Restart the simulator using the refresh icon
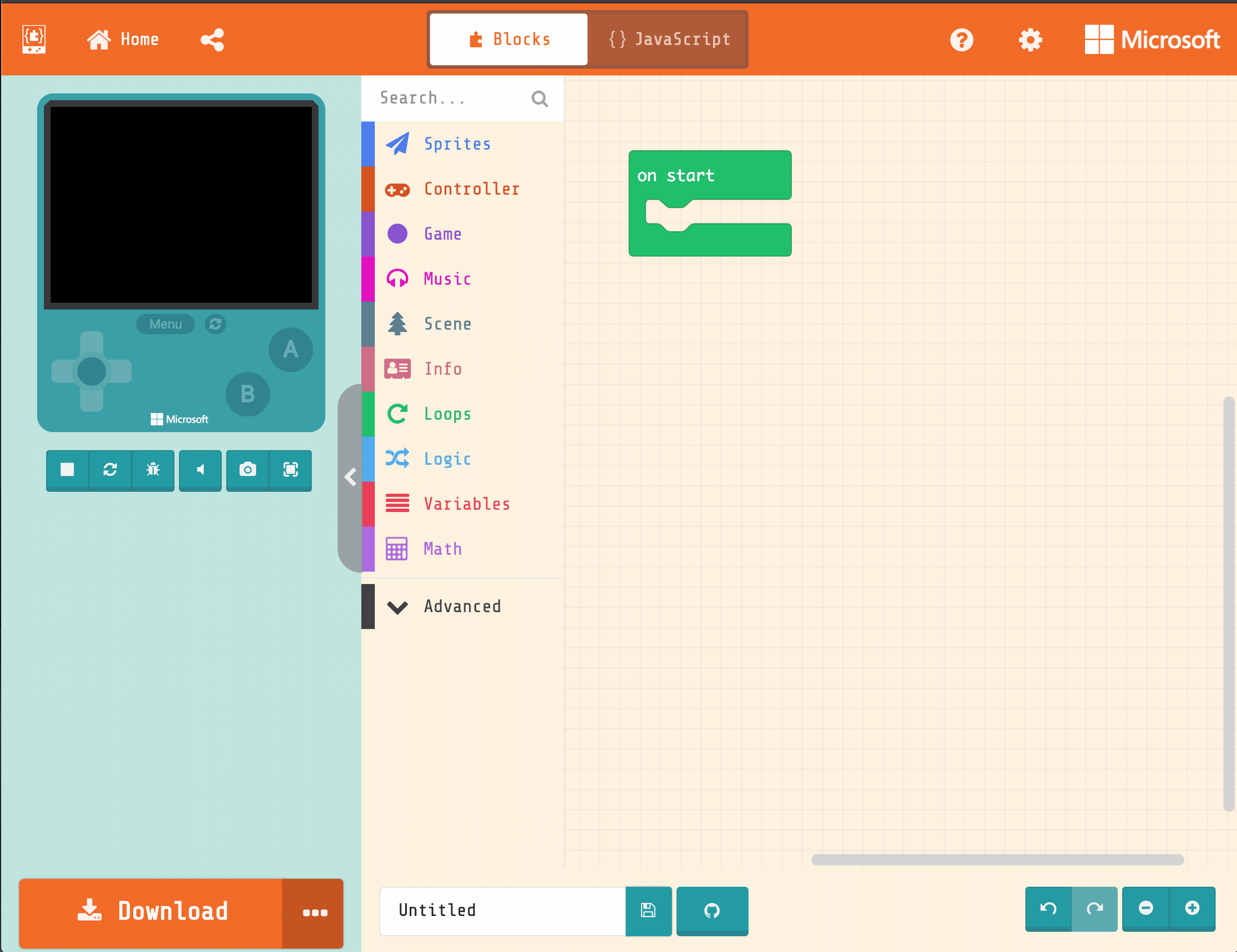Viewport: 1237px width, 952px height. pos(110,469)
